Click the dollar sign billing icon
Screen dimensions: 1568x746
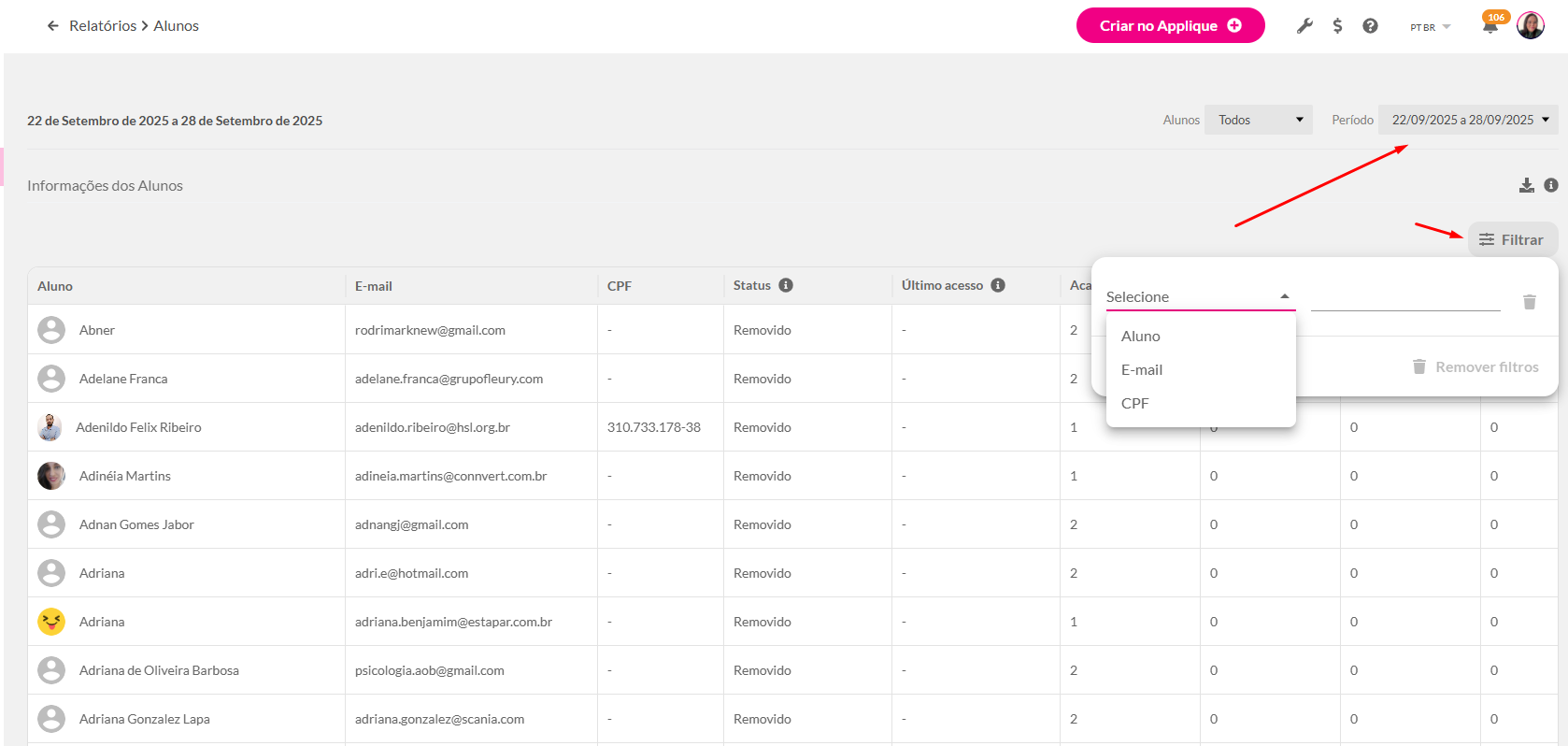pyautogui.click(x=1337, y=26)
